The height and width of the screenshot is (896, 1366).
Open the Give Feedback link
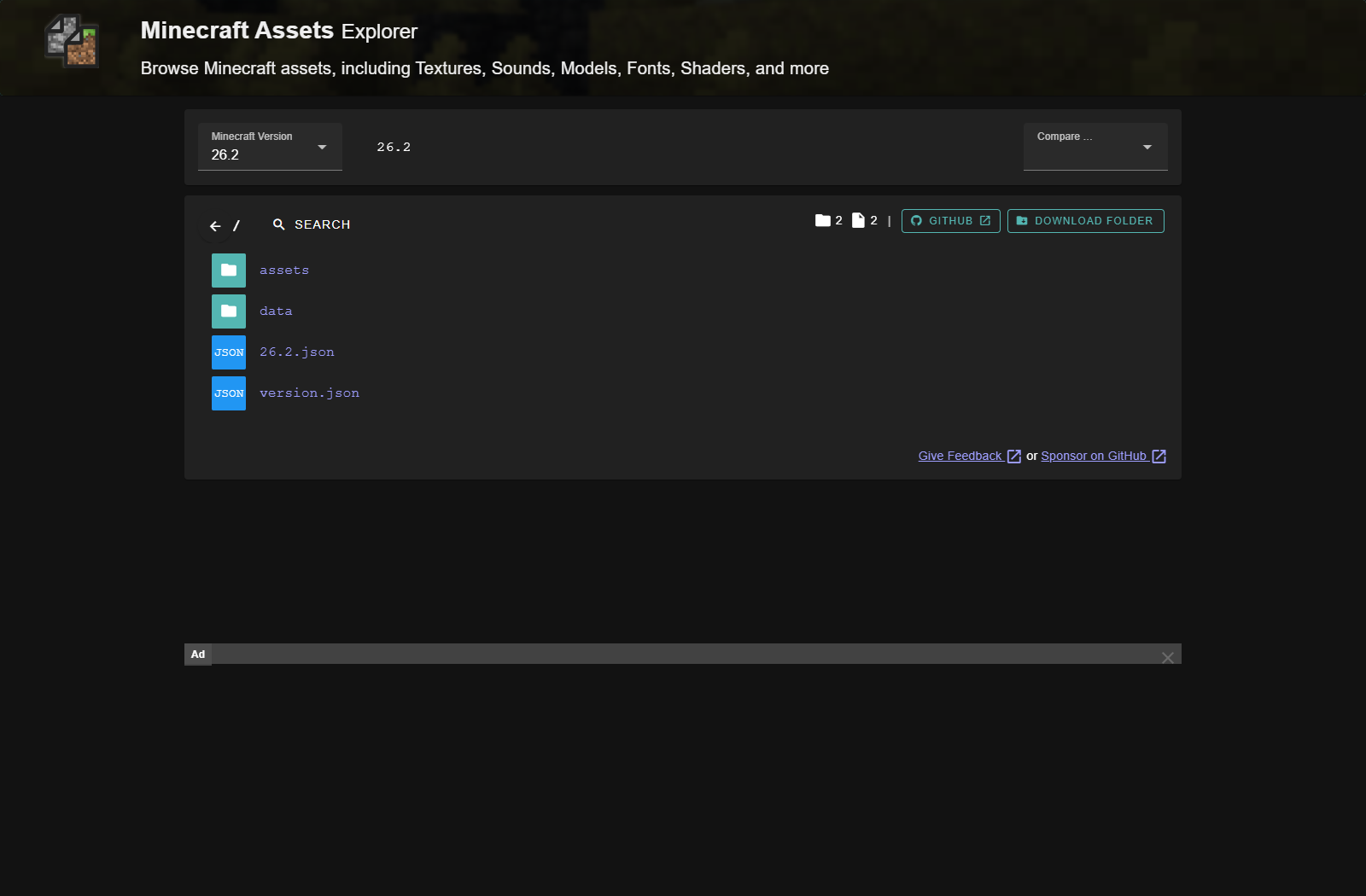click(969, 456)
